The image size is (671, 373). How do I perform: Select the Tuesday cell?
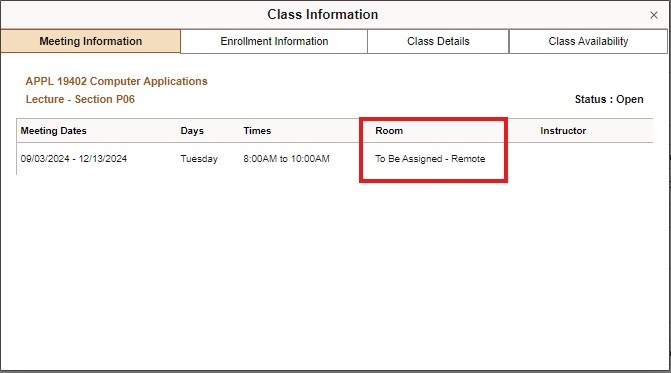click(199, 159)
